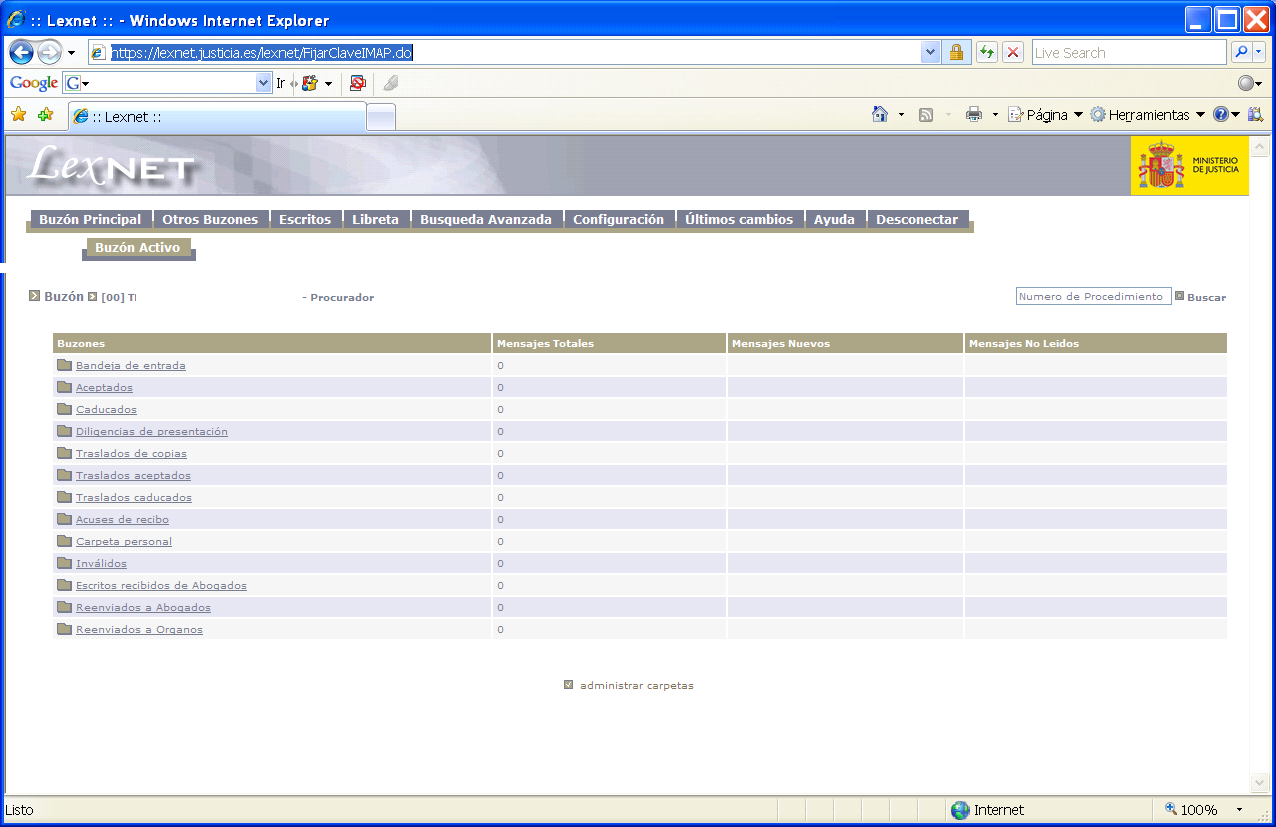Viewport: 1276px width, 827px height.
Task: Click the security padlock icon
Action: pyautogui.click(x=956, y=53)
